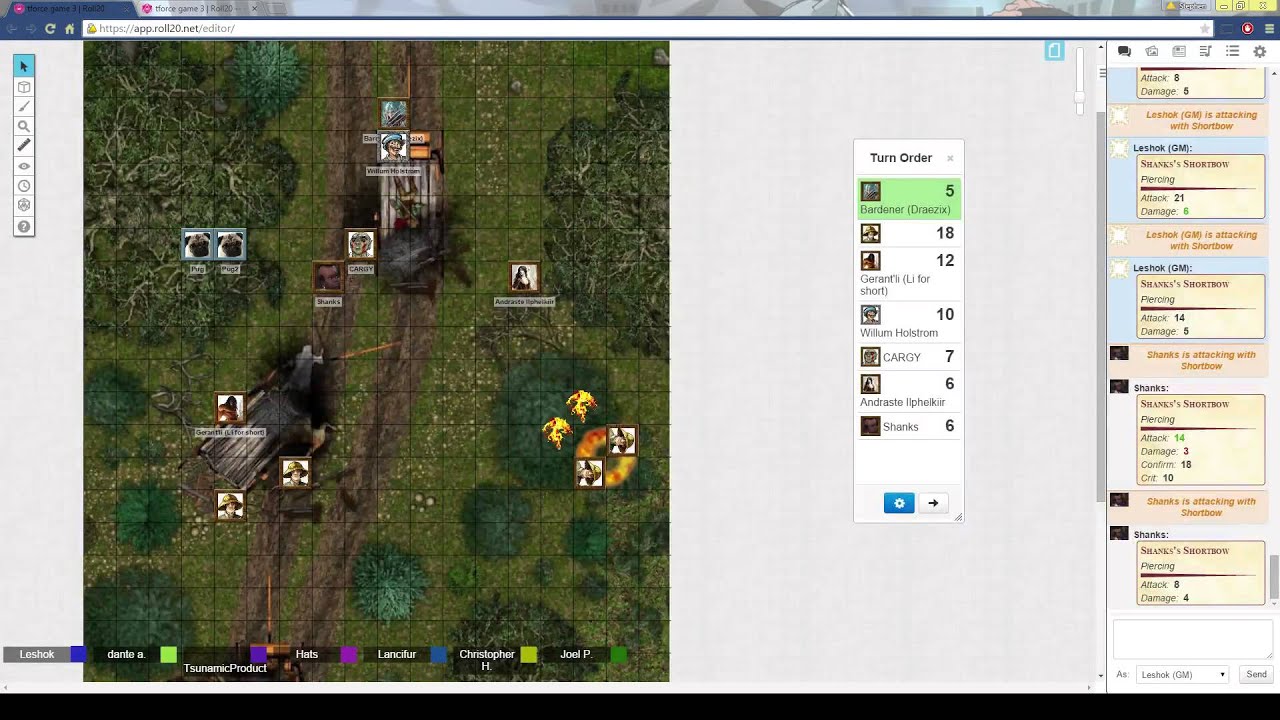This screenshot has width=1280, height=720.
Task: Click Leshok's blue player color swatch
Action: click(x=78, y=654)
